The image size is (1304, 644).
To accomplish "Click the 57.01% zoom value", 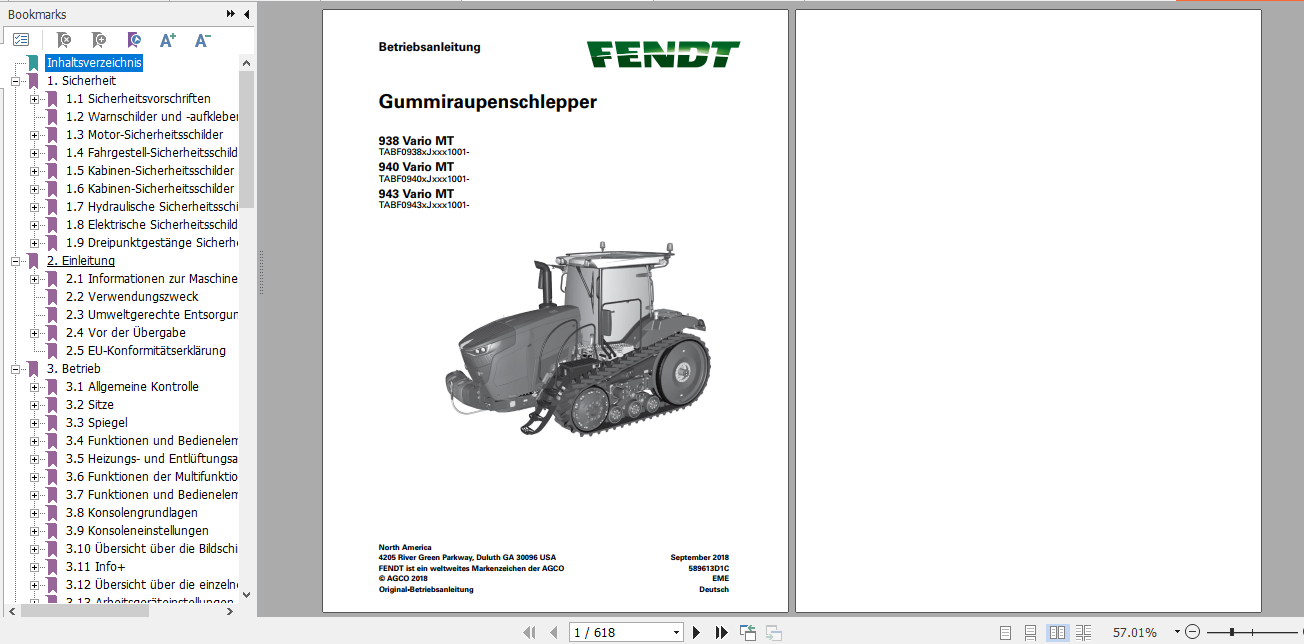I will click(1135, 632).
